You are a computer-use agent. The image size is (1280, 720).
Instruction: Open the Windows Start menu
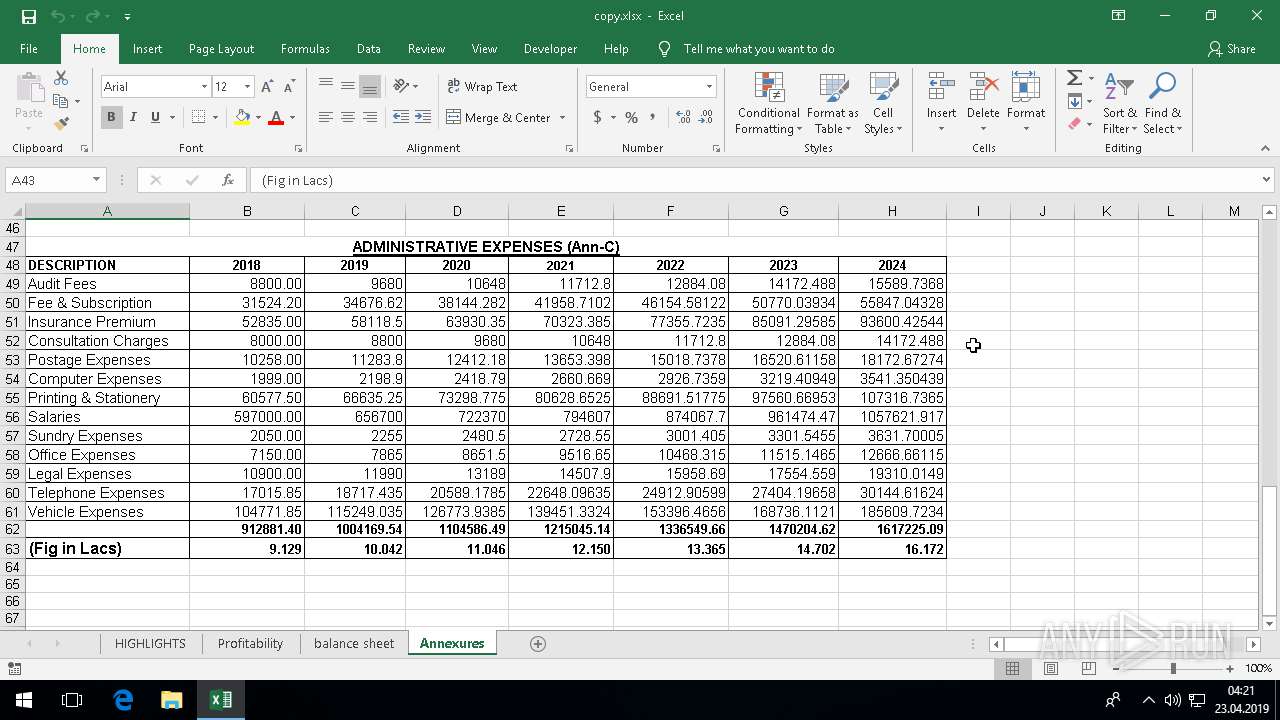[x=23, y=700]
